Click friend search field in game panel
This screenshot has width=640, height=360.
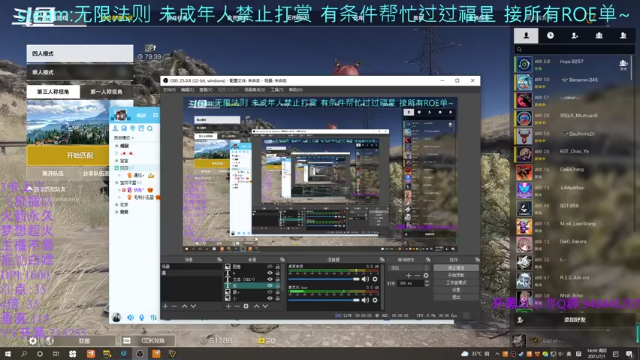[x=574, y=49]
